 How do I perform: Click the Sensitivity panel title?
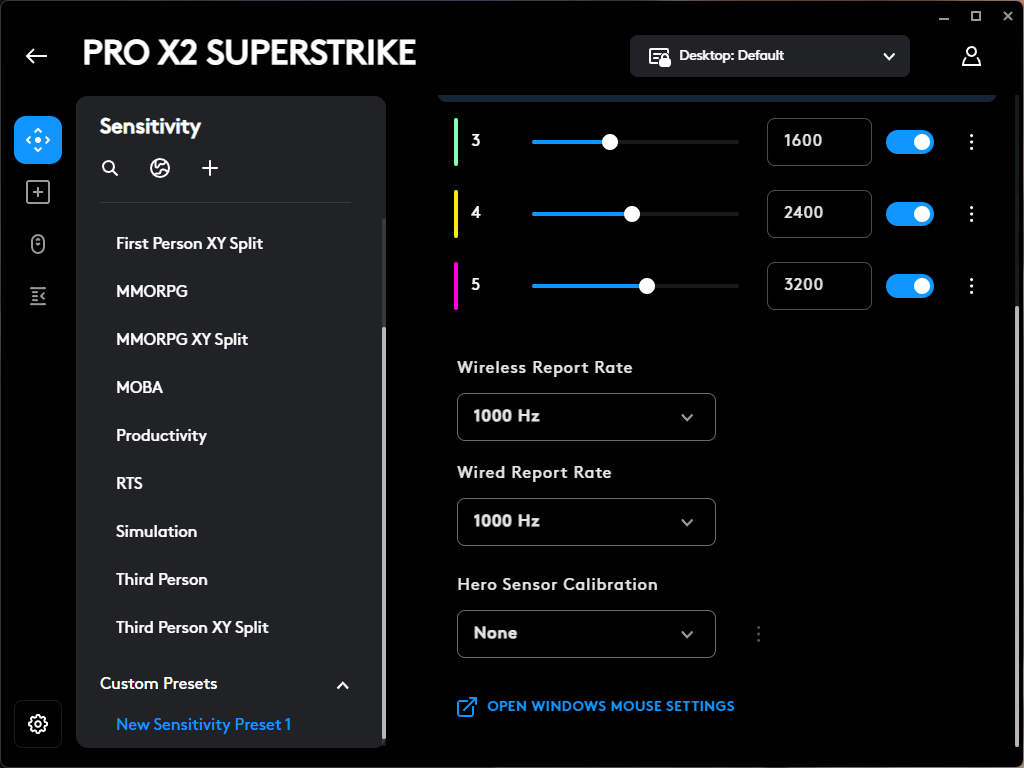150,127
